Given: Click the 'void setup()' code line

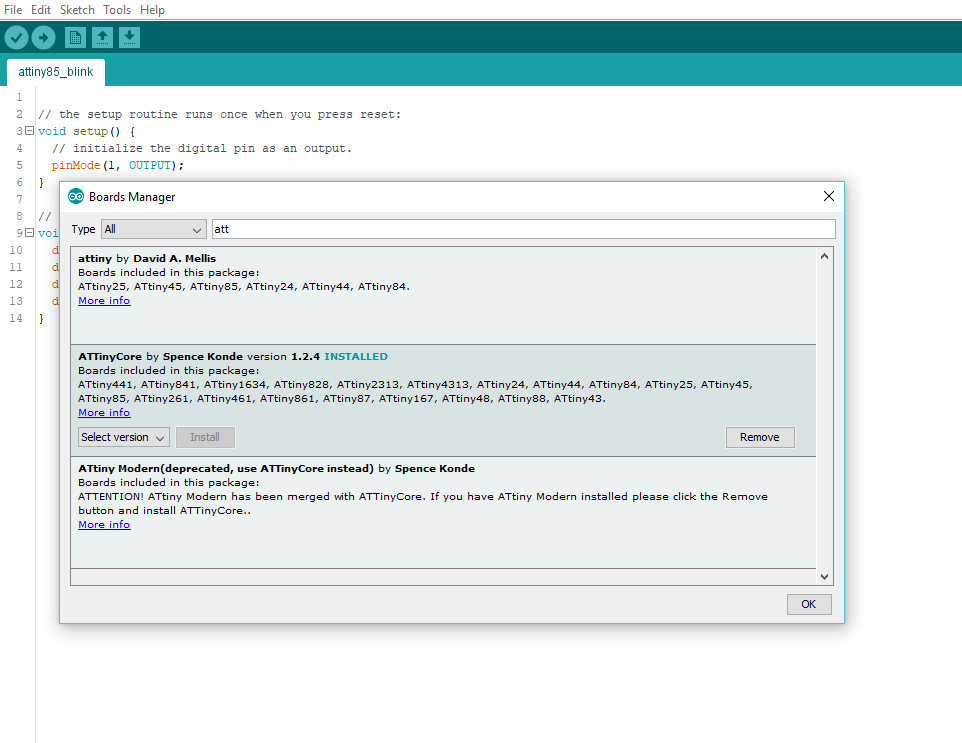Looking at the screenshot, I should click(x=87, y=131).
